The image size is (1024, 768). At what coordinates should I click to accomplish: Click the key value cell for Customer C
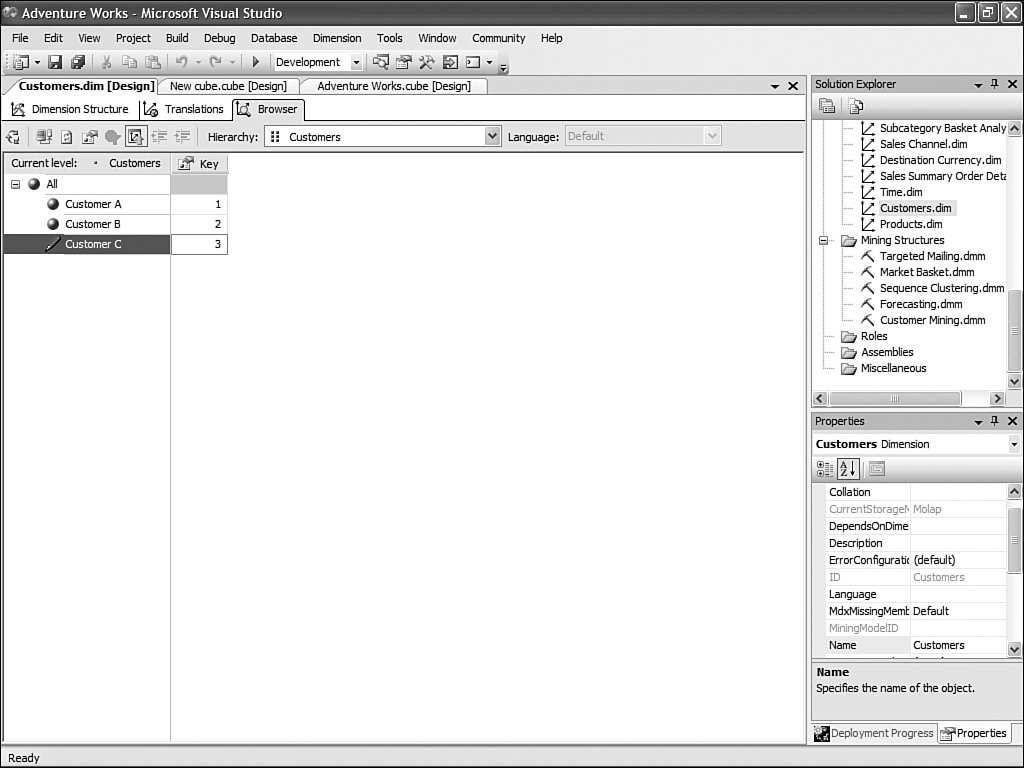pos(199,244)
